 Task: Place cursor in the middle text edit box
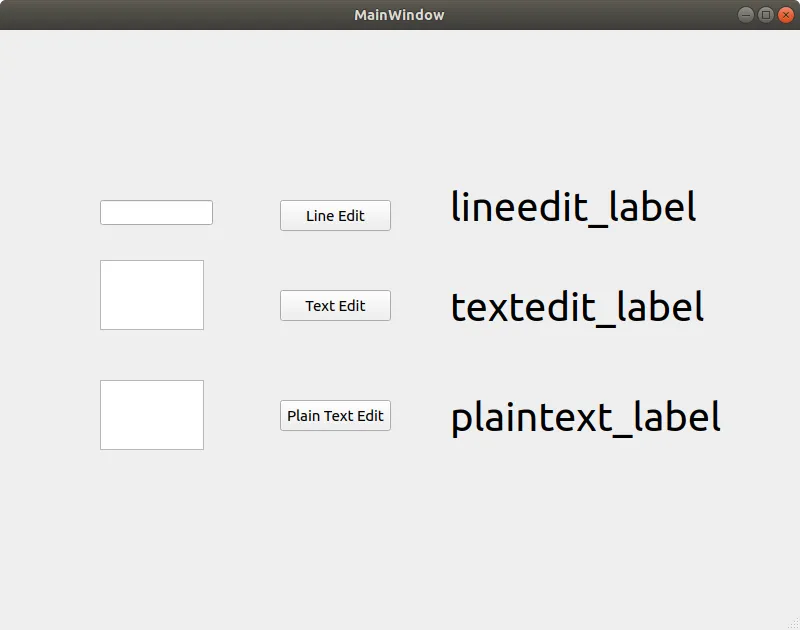pos(152,295)
